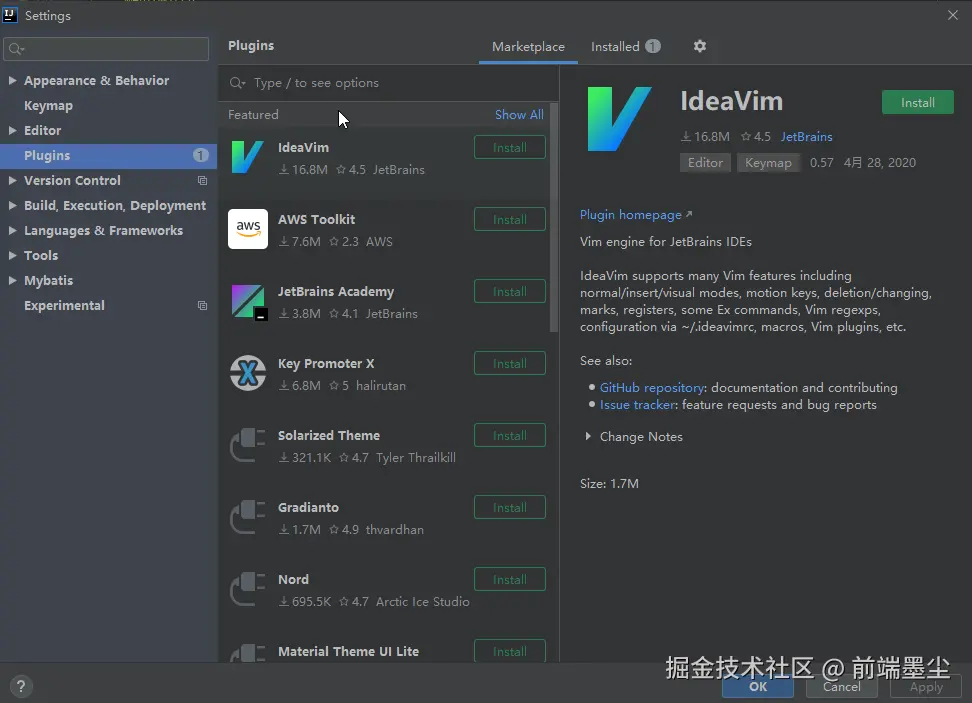Expand the Change Notes section
The image size is (972, 703).
click(588, 436)
